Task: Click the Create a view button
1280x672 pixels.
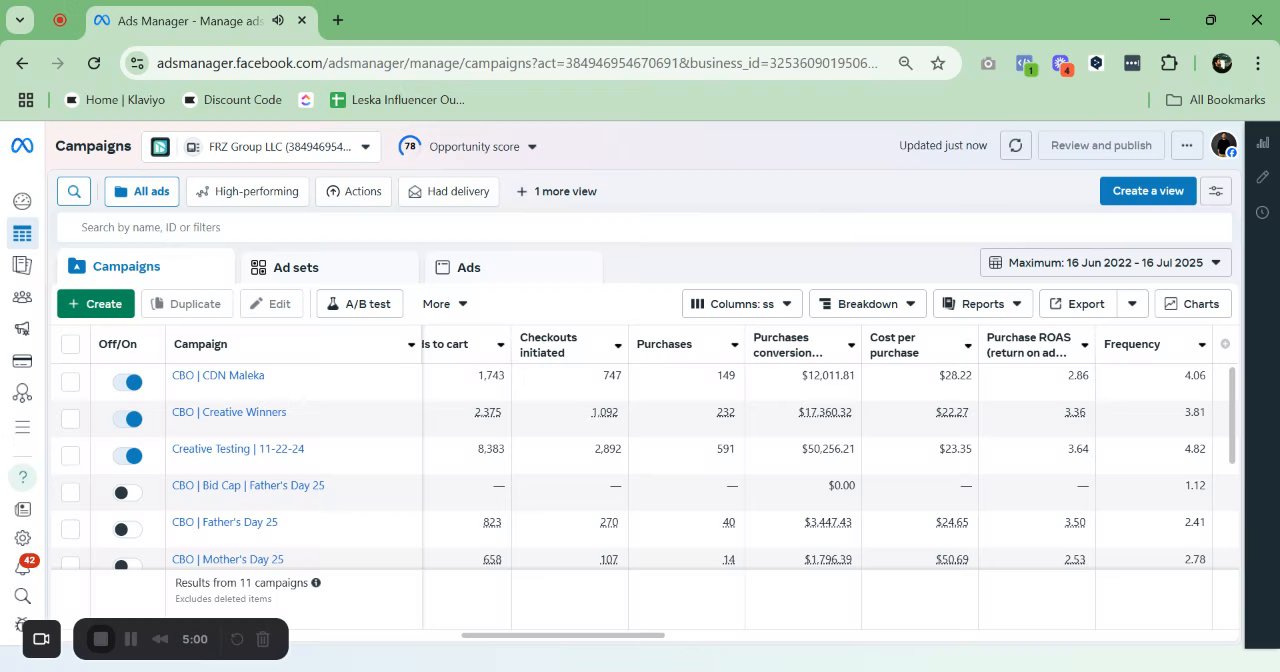Action: point(1148,191)
